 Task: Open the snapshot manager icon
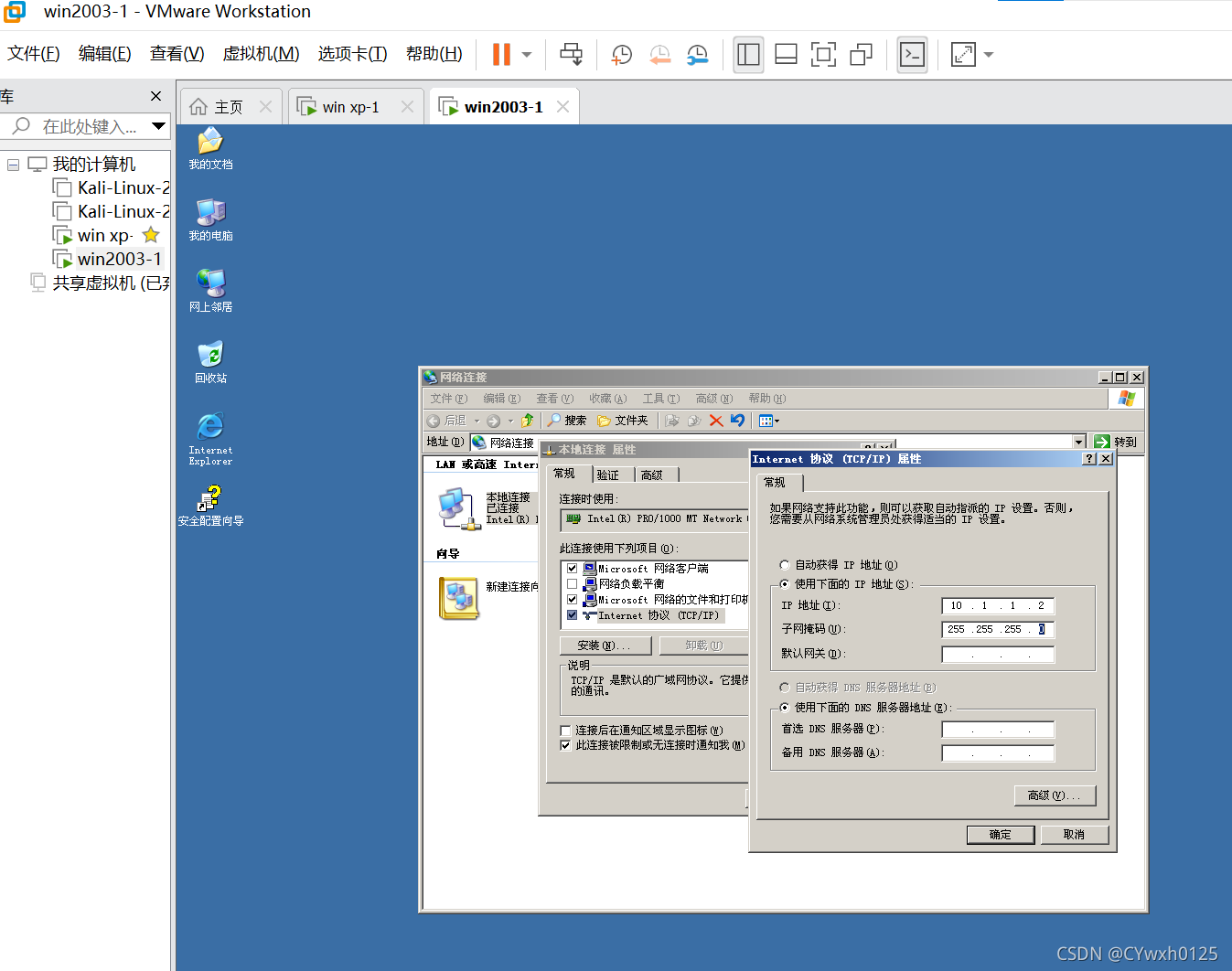pos(697,55)
